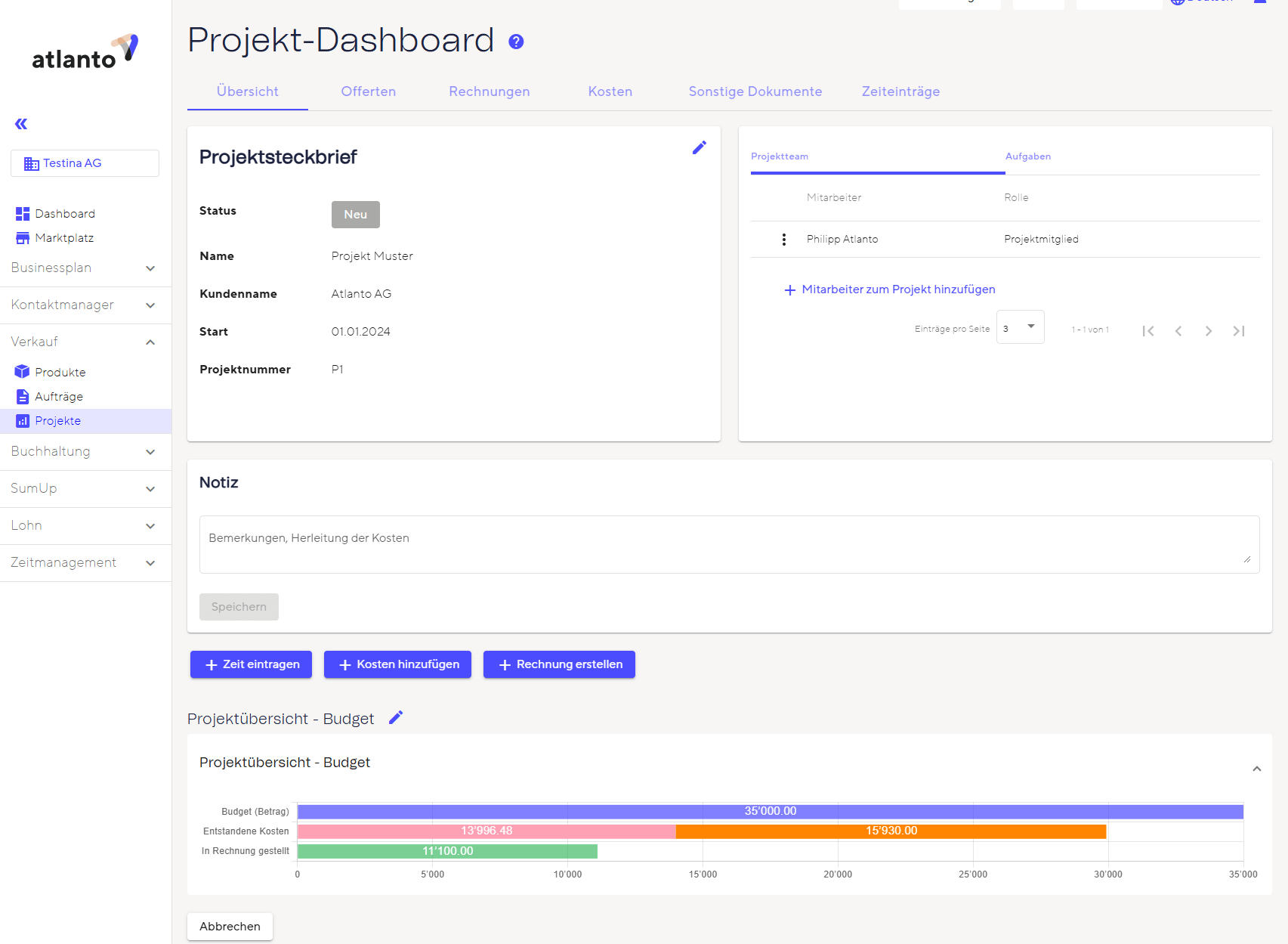The width and height of the screenshot is (1288, 944).
Task: Open Produkte in sidebar
Action: click(x=51, y=373)
